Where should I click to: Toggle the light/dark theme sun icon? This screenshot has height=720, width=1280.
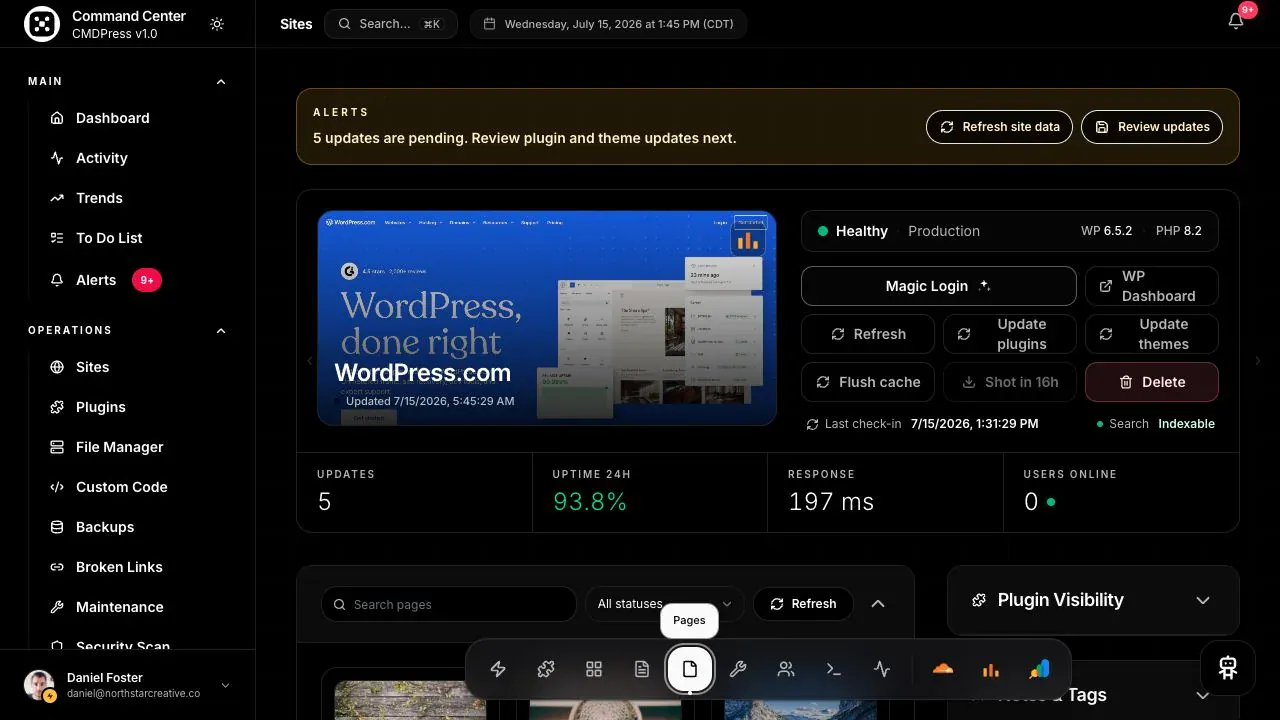pyautogui.click(x=217, y=24)
